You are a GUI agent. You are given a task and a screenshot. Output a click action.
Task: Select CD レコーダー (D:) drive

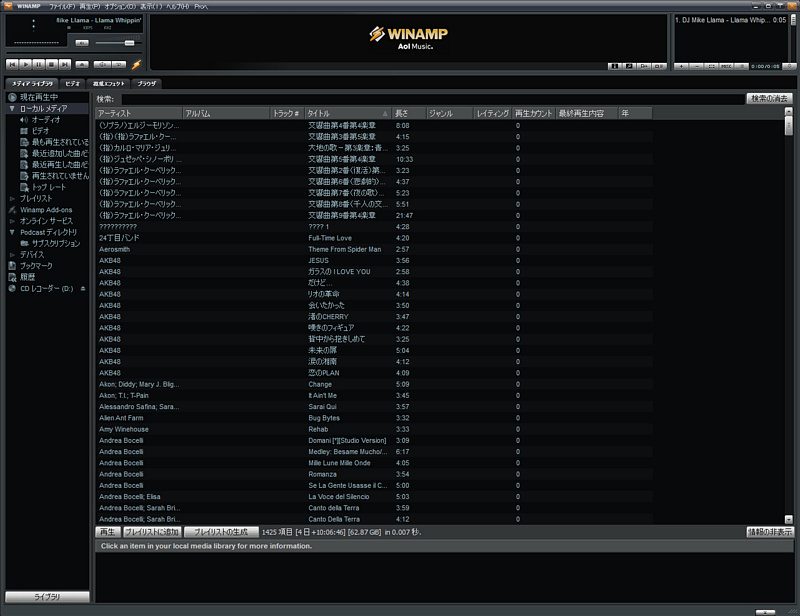pos(46,288)
